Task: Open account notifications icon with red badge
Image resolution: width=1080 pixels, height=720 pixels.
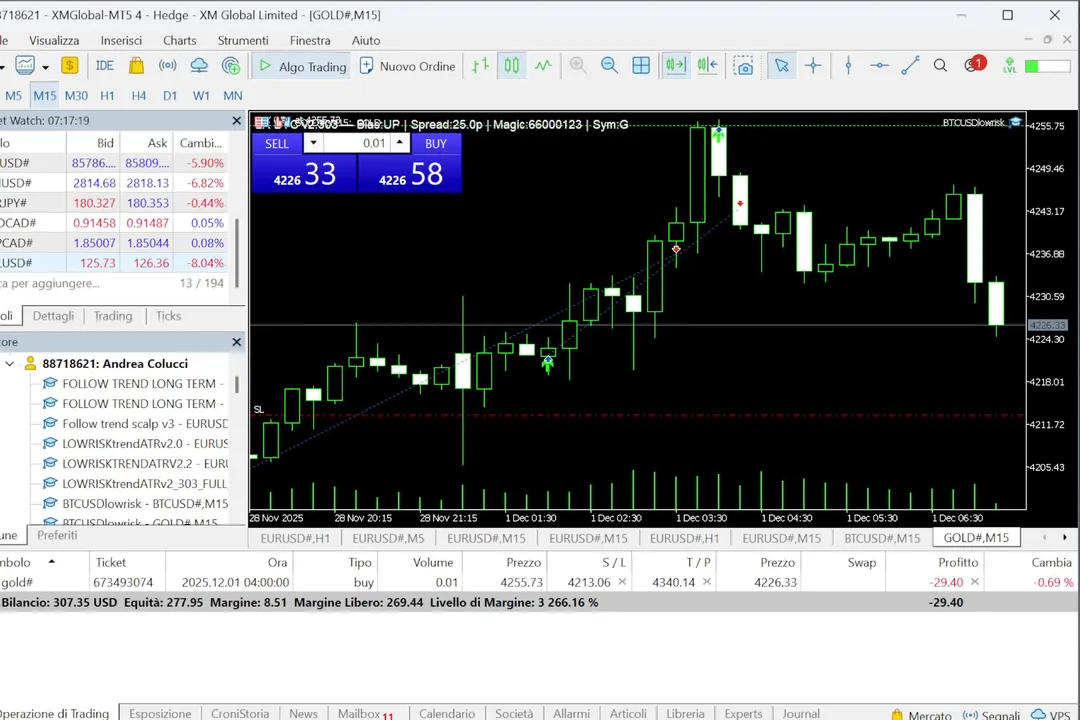Action: click(x=975, y=65)
